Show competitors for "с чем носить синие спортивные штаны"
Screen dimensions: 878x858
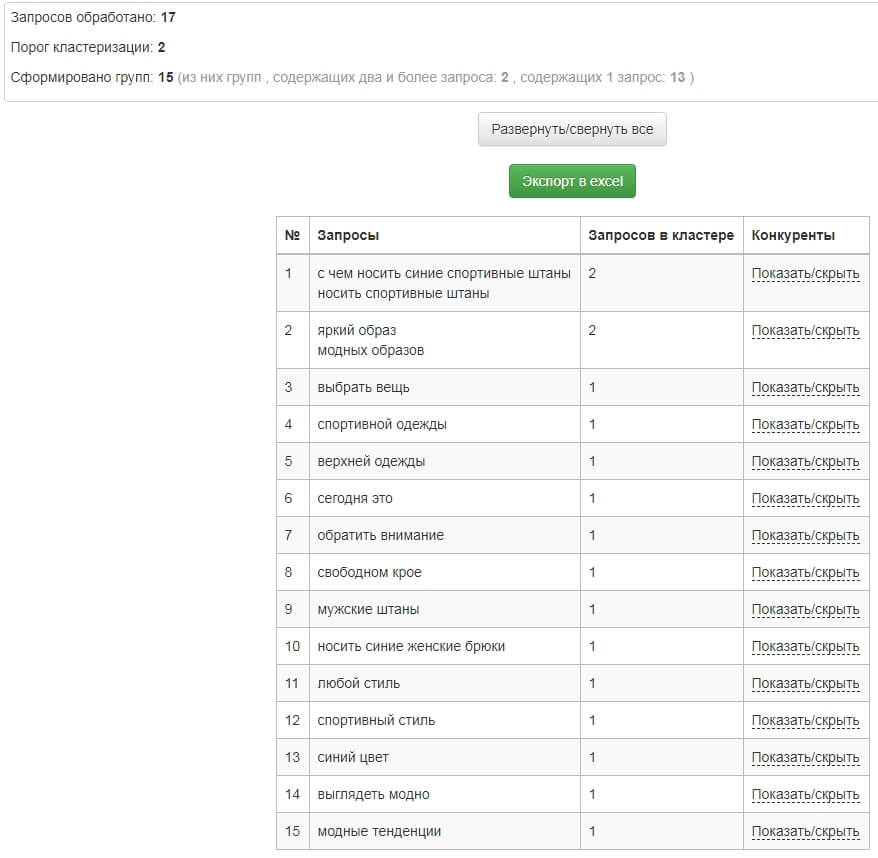click(805, 273)
